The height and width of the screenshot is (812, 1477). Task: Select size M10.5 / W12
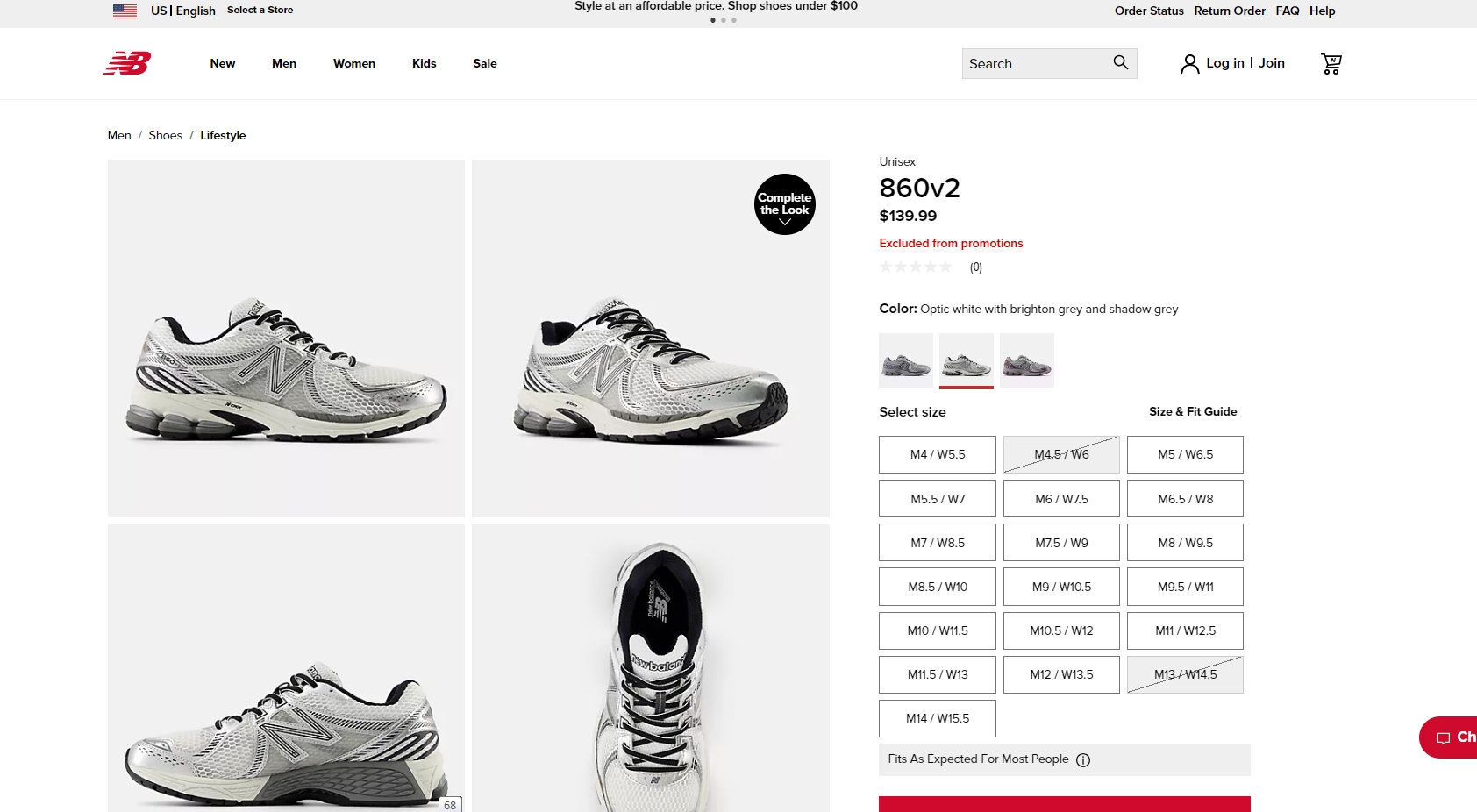click(1061, 630)
